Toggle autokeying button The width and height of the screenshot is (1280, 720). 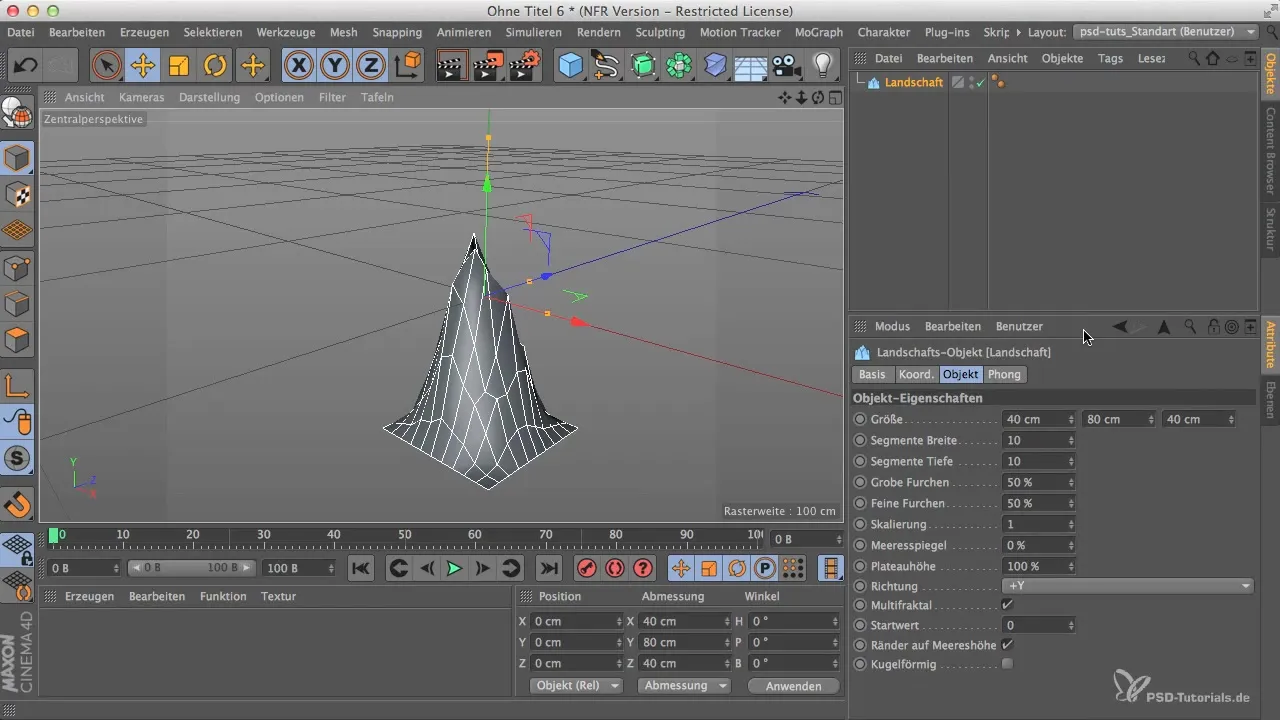point(615,568)
